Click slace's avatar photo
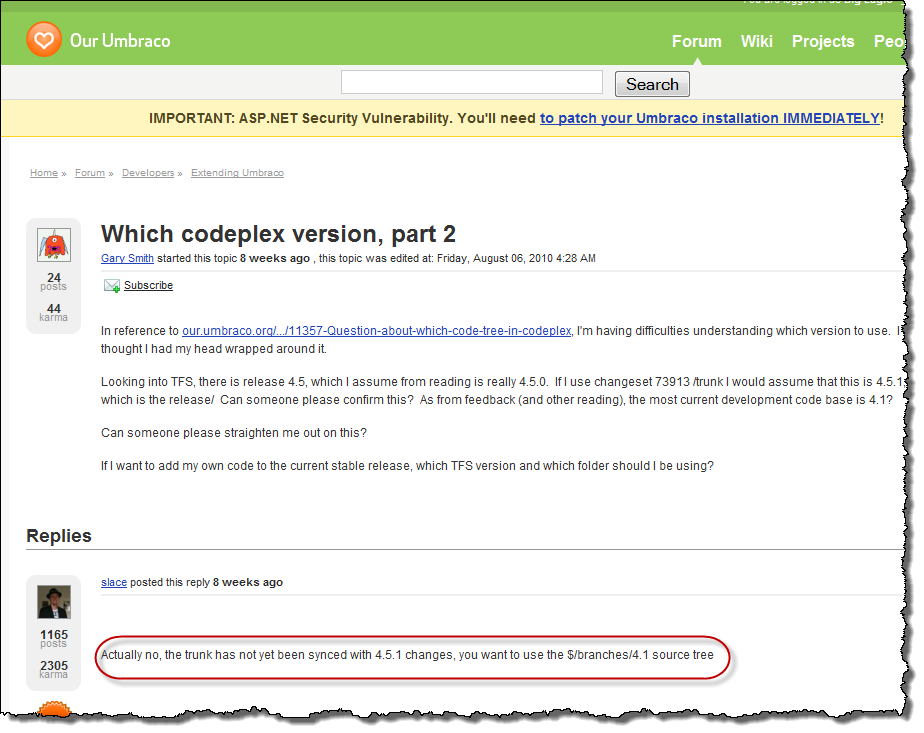The image size is (924, 733). coord(54,602)
